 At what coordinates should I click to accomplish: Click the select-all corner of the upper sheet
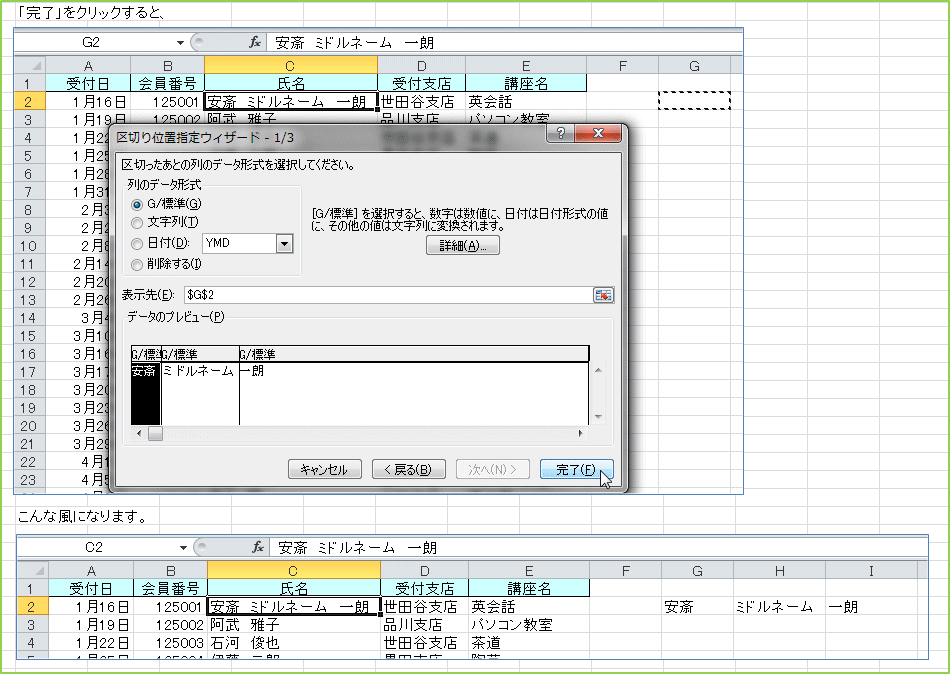pos(30,65)
